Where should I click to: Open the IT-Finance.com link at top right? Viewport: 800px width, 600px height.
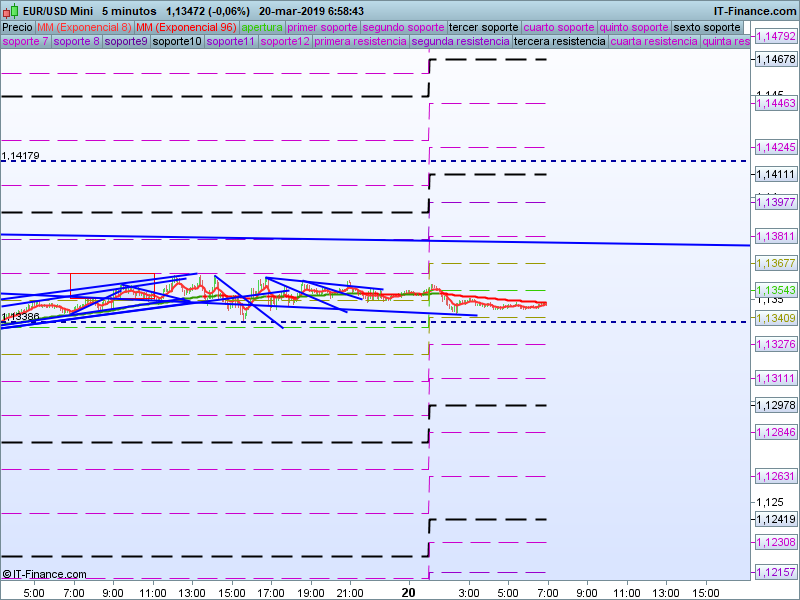tap(754, 10)
